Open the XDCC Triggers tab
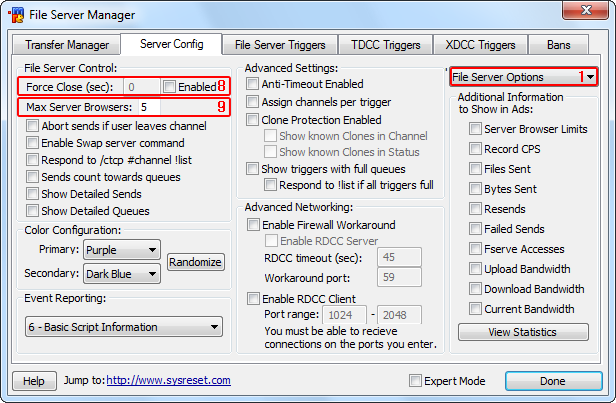The width and height of the screenshot is (616, 403). point(480,45)
